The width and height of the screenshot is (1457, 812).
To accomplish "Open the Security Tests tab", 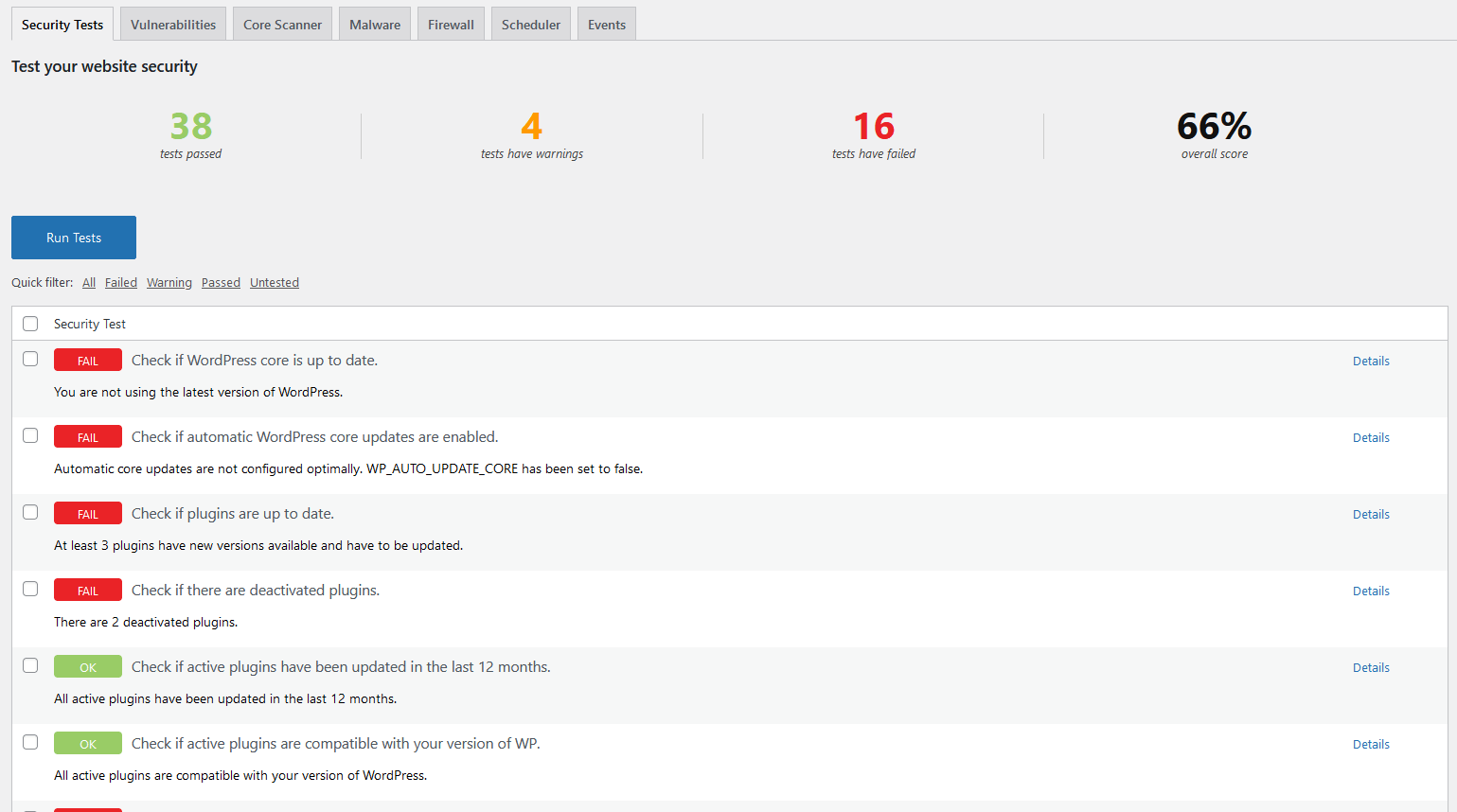I will [62, 25].
